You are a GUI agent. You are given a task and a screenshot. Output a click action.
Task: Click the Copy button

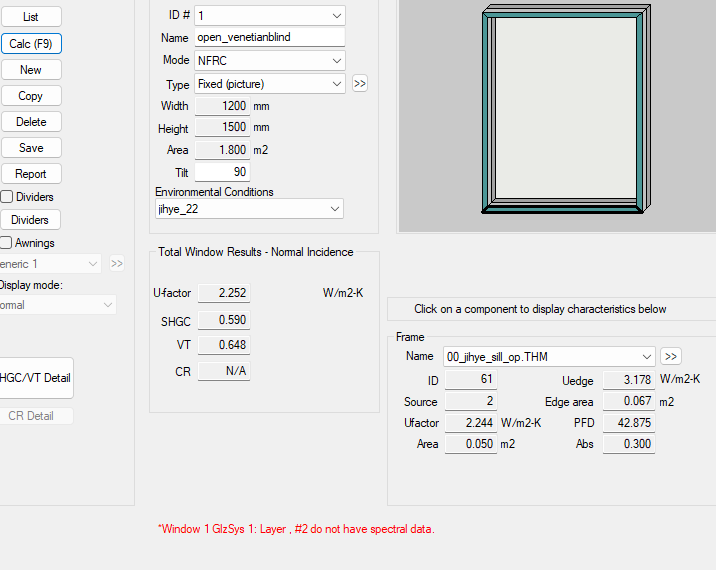point(31,96)
